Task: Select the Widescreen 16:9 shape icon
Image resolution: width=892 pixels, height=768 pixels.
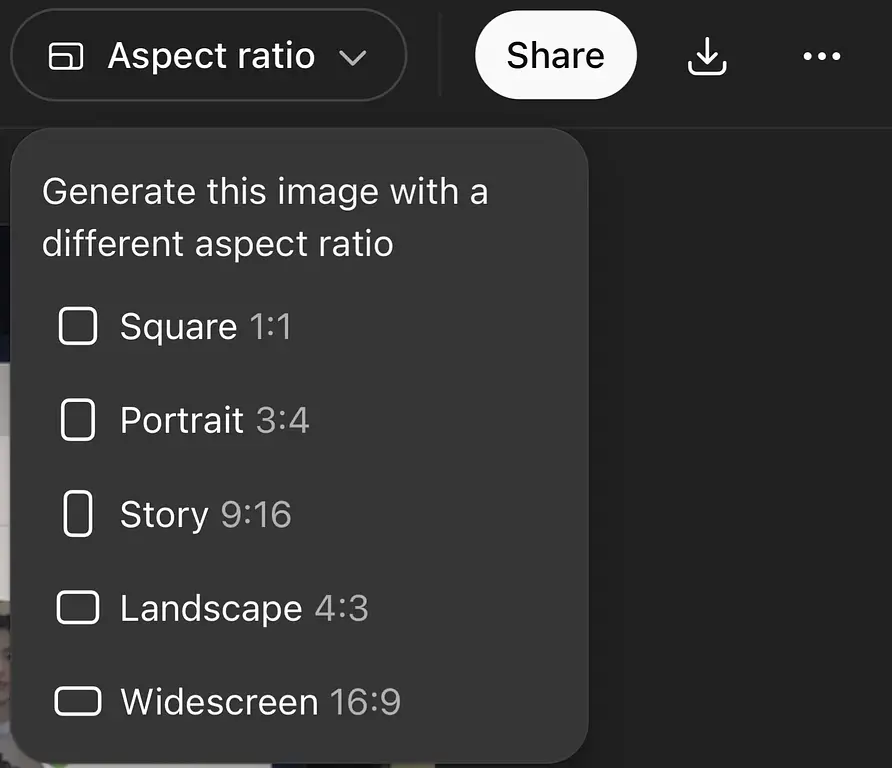Action: tap(78, 701)
